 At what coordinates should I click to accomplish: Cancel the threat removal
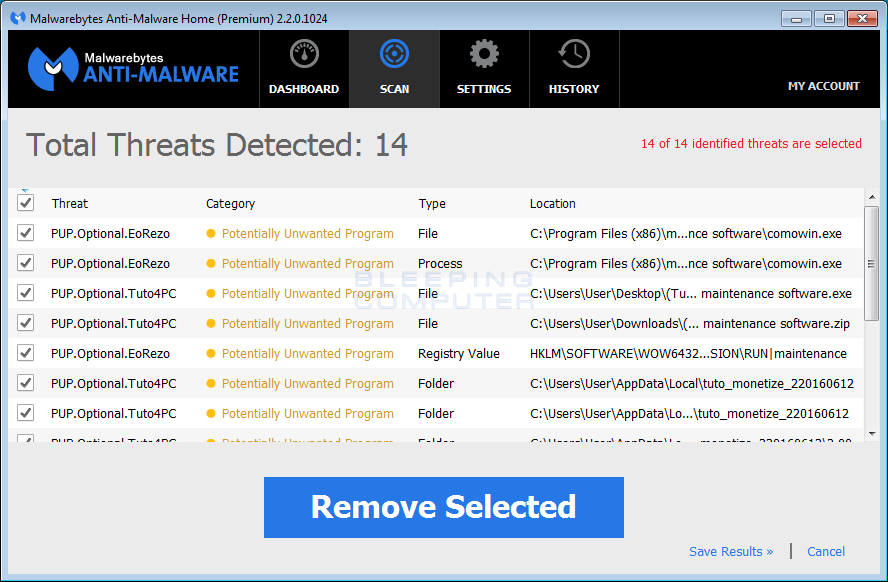(x=826, y=551)
